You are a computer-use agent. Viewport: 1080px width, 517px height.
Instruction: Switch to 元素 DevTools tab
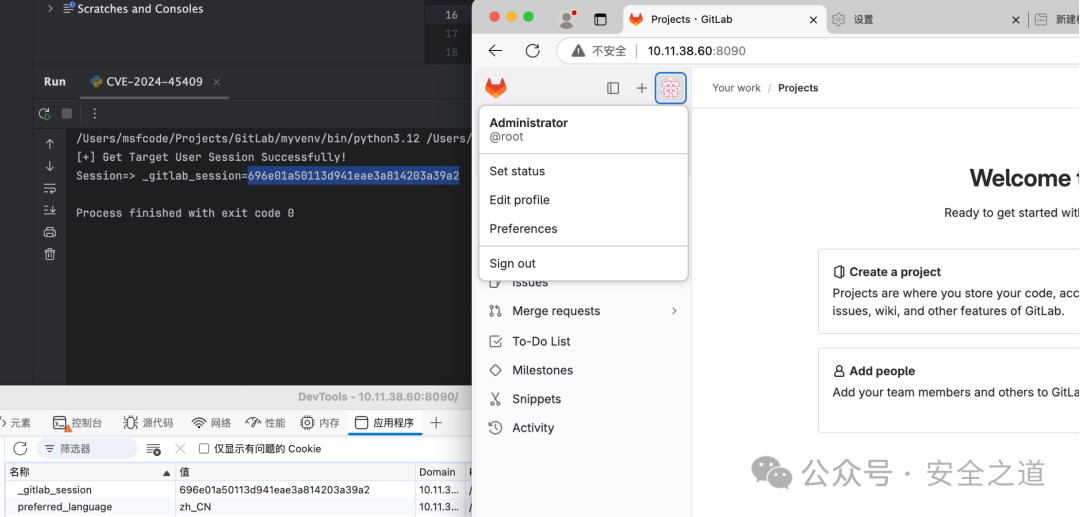pos(16,423)
